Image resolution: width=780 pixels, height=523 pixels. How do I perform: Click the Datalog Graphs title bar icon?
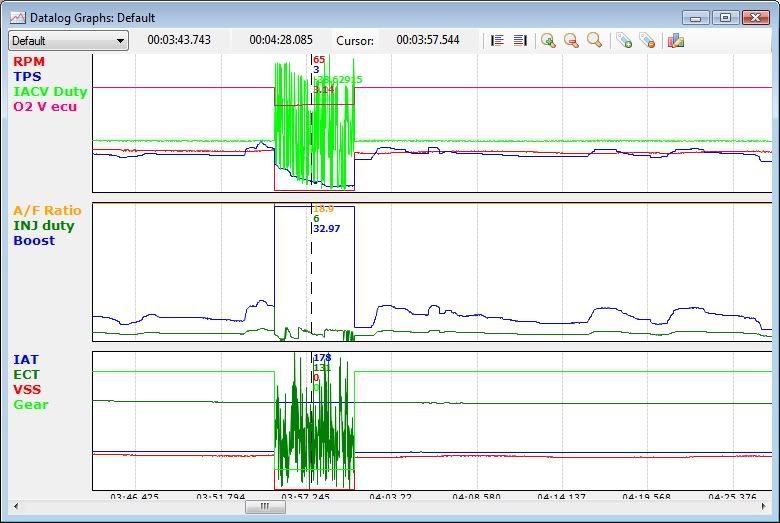(x=18, y=18)
